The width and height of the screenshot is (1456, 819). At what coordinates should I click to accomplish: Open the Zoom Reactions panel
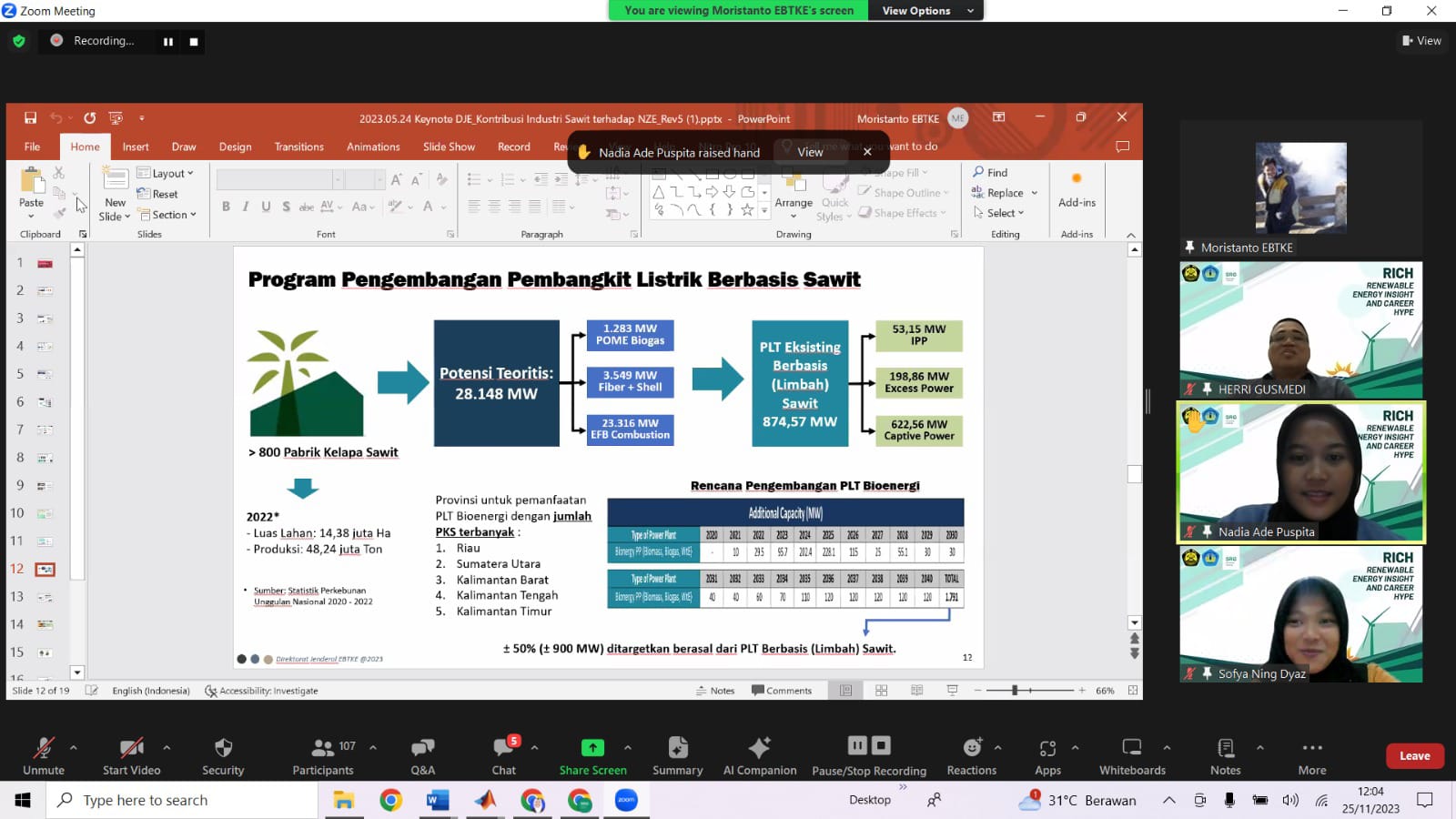click(971, 755)
